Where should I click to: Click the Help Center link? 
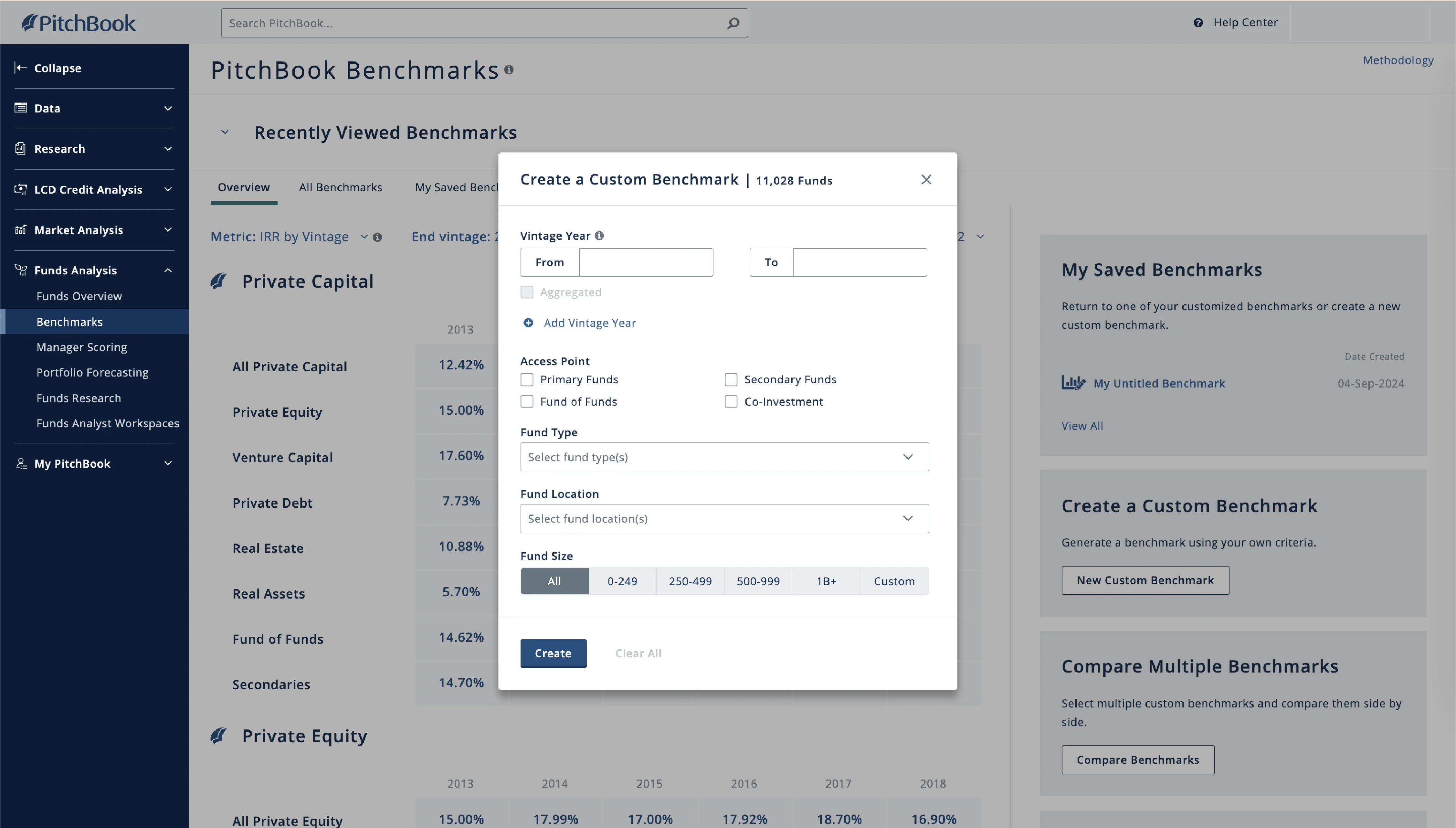click(x=1246, y=23)
